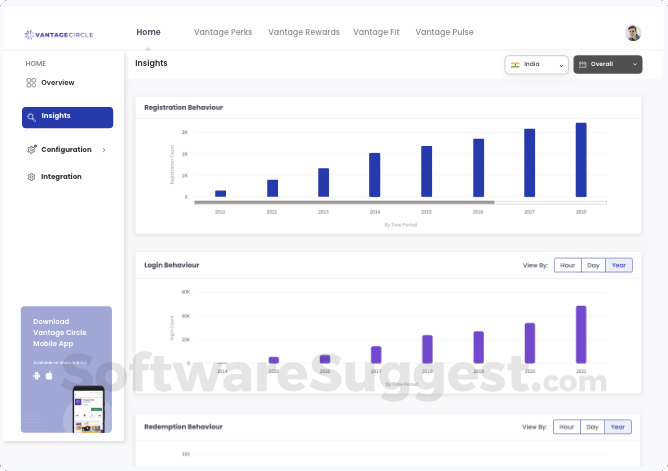Open the Vantage Pulse section
The image size is (668, 471).
click(444, 32)
